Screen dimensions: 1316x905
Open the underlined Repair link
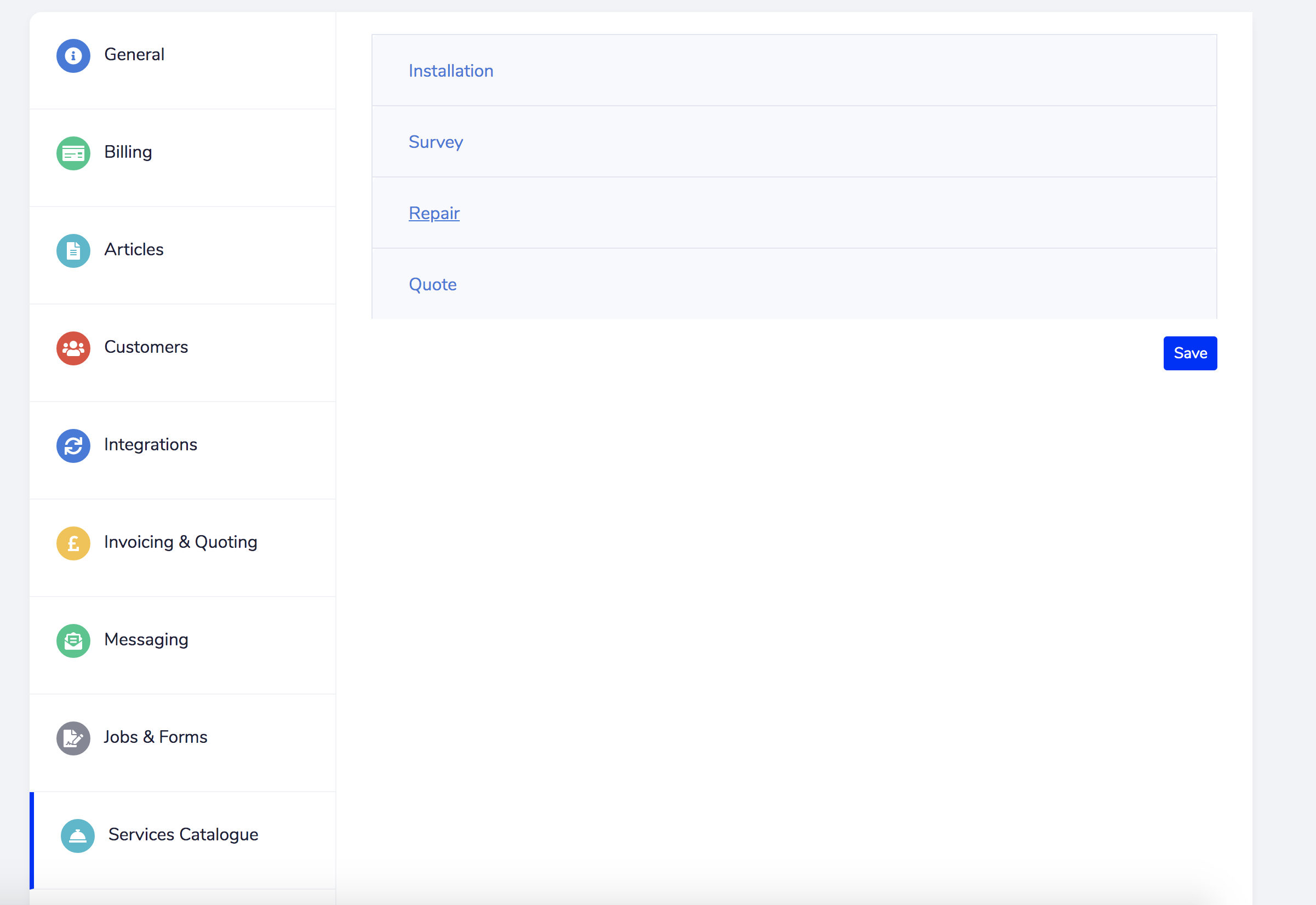434,213
